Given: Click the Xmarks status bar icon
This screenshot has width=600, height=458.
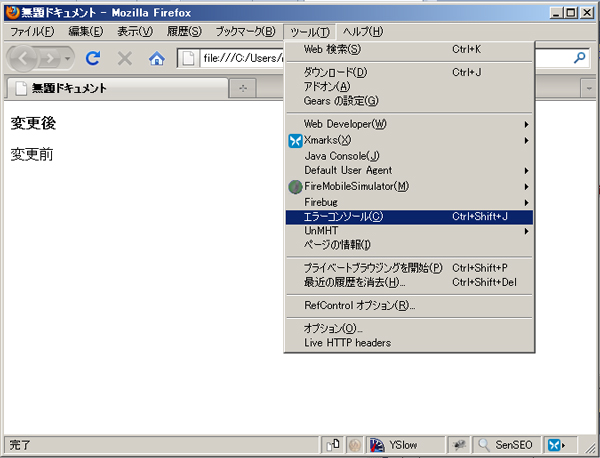Looking at the screenshot, I should click(556, 445).
